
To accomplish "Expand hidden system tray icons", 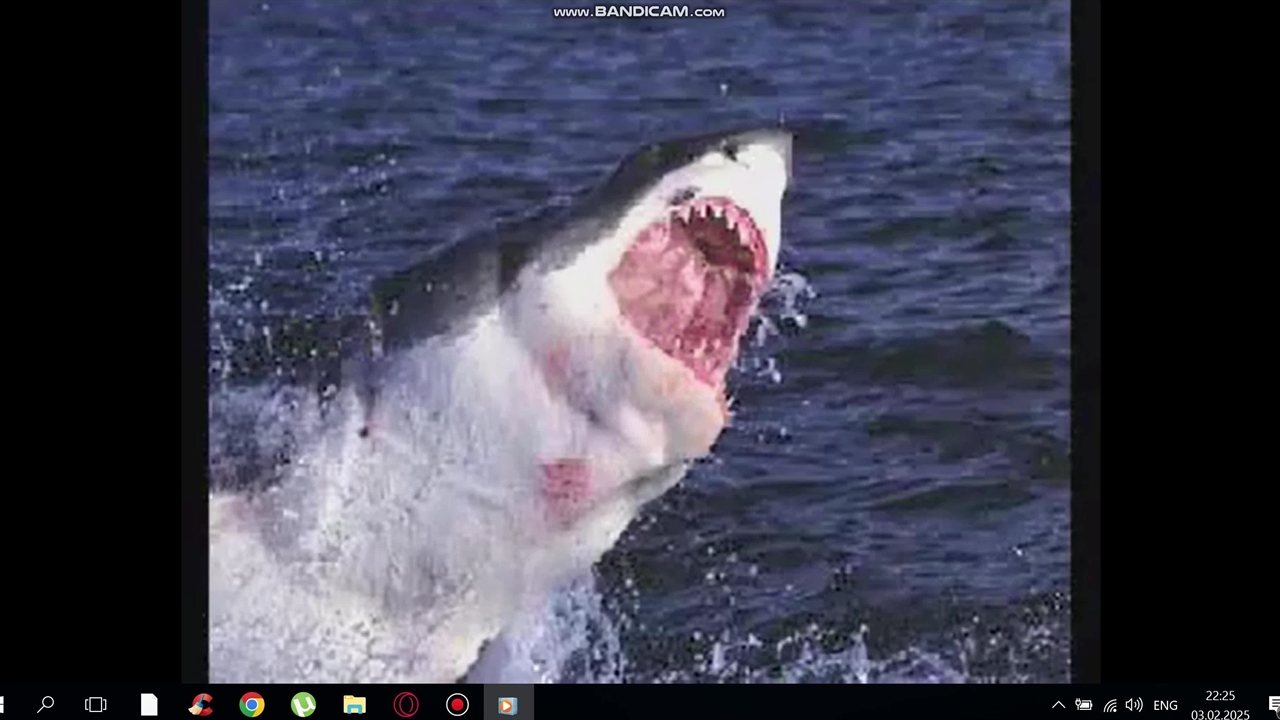I will pyautogui.click(x=1058, y=705).
